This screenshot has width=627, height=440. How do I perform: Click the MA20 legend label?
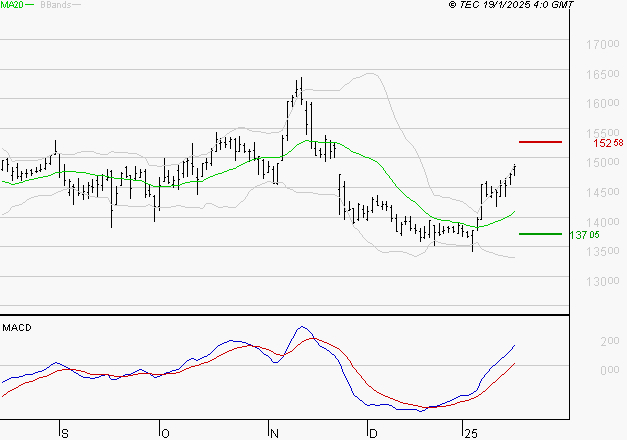click(x=12, y=5)
